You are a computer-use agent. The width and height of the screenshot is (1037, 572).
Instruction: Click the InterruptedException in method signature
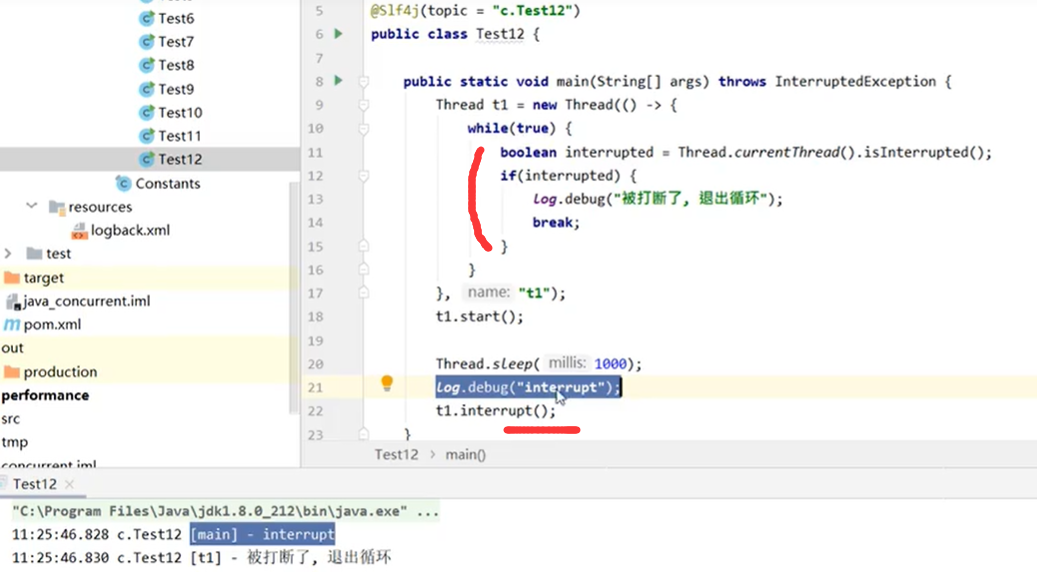point(856,81)
